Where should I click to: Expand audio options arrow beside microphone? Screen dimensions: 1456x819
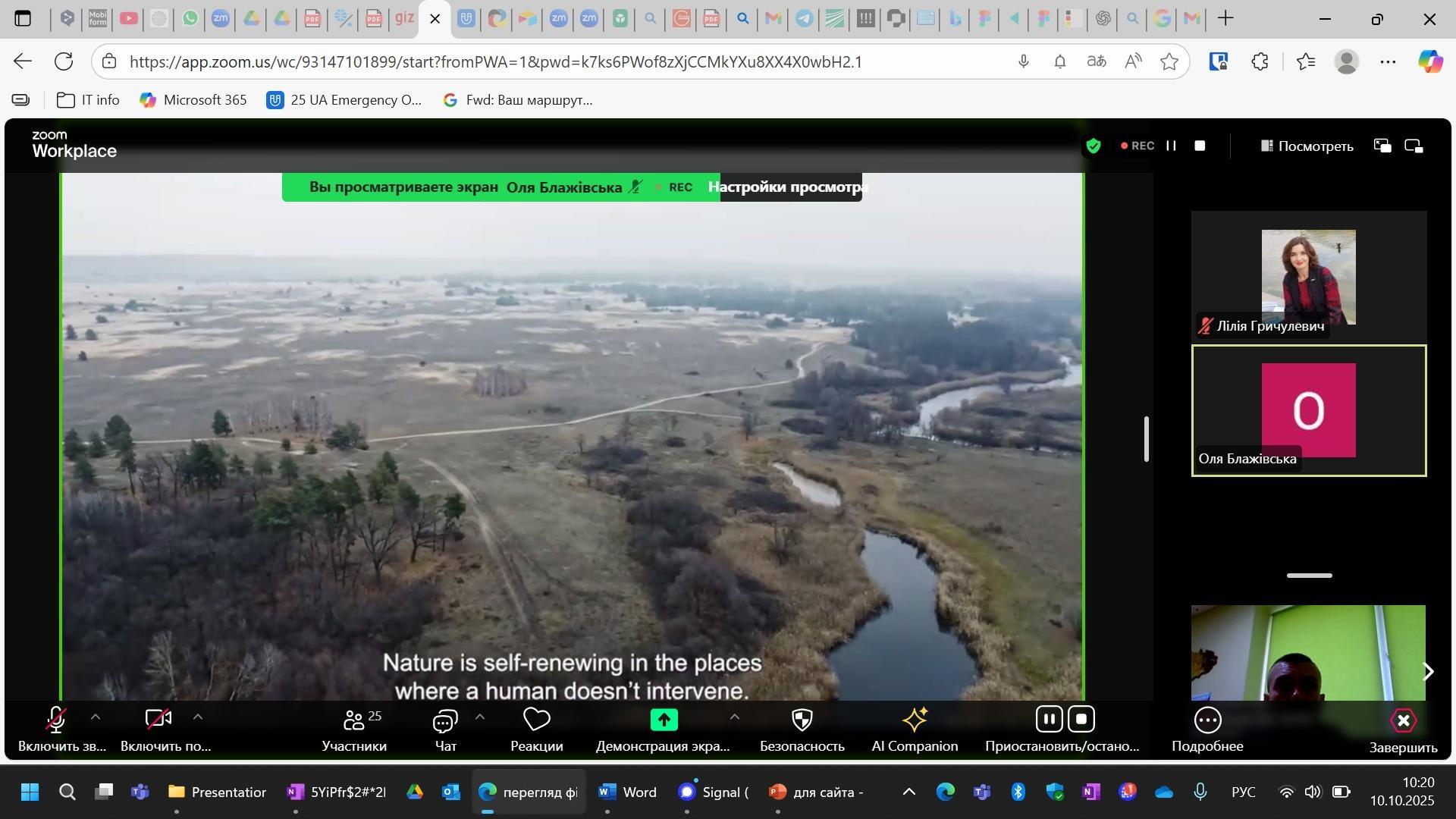(x=96, y=717)
